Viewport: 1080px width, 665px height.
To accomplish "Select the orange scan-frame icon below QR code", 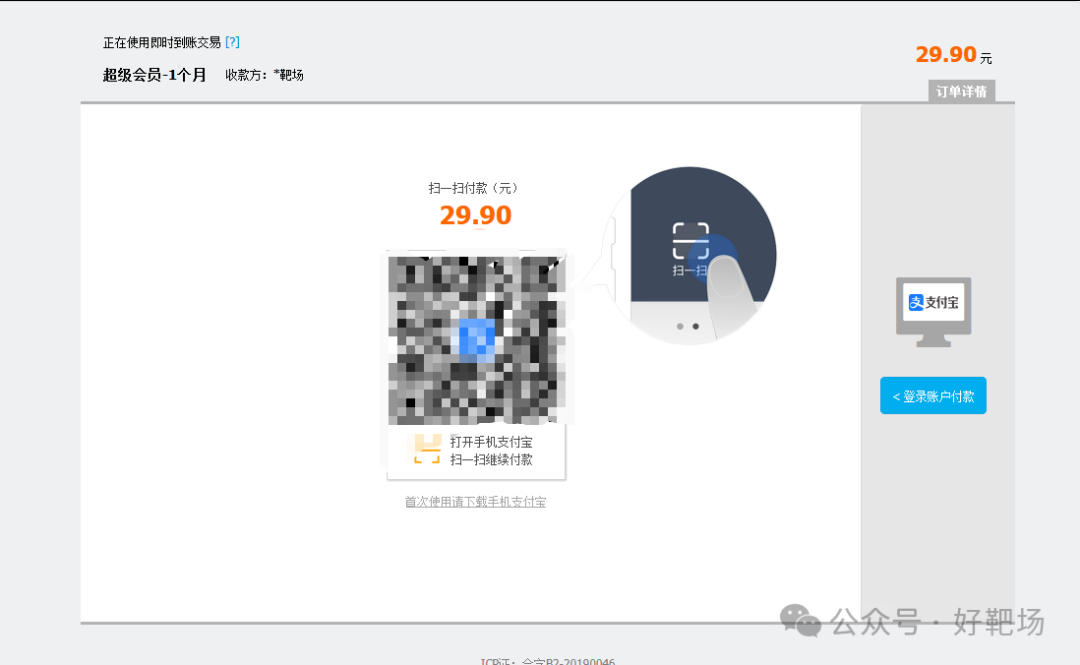I will pos(427,449).
